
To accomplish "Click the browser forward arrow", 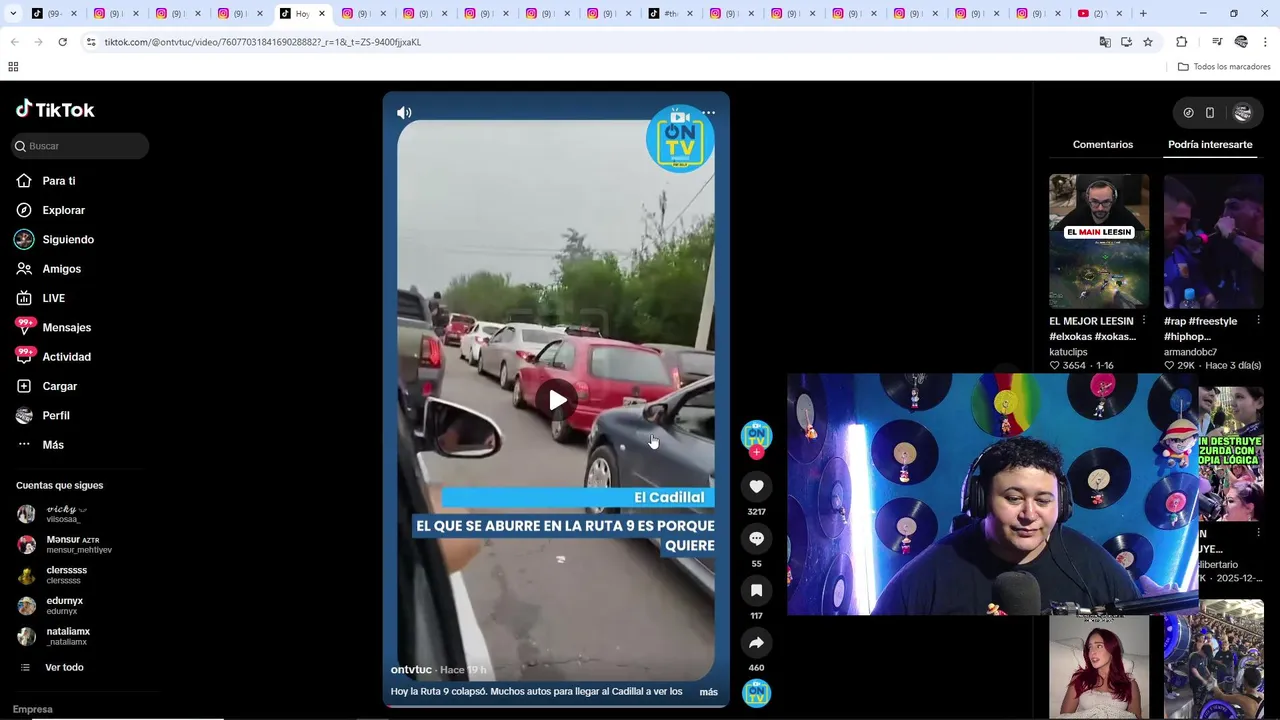I will (38, 42).
